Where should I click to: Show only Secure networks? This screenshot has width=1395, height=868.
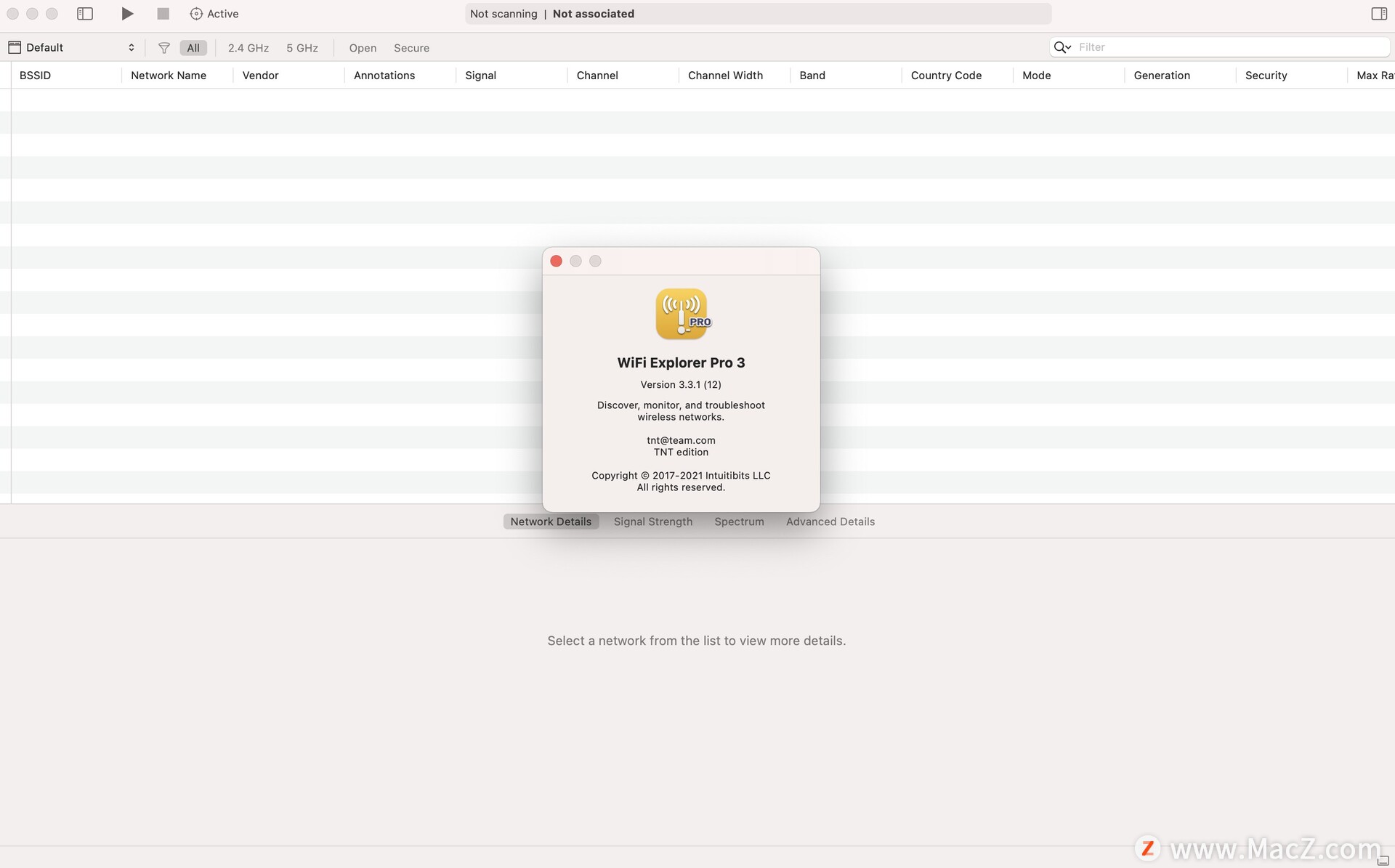pos(411,48)
